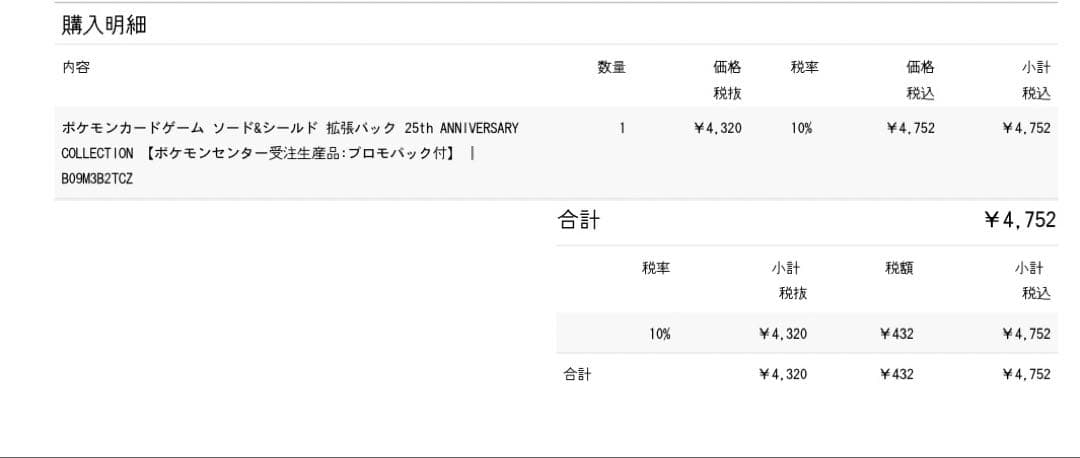Select the item row's ¥4,320 tax-excluded price
This screenshot has width=1080, height=458.
click(717, 128)
